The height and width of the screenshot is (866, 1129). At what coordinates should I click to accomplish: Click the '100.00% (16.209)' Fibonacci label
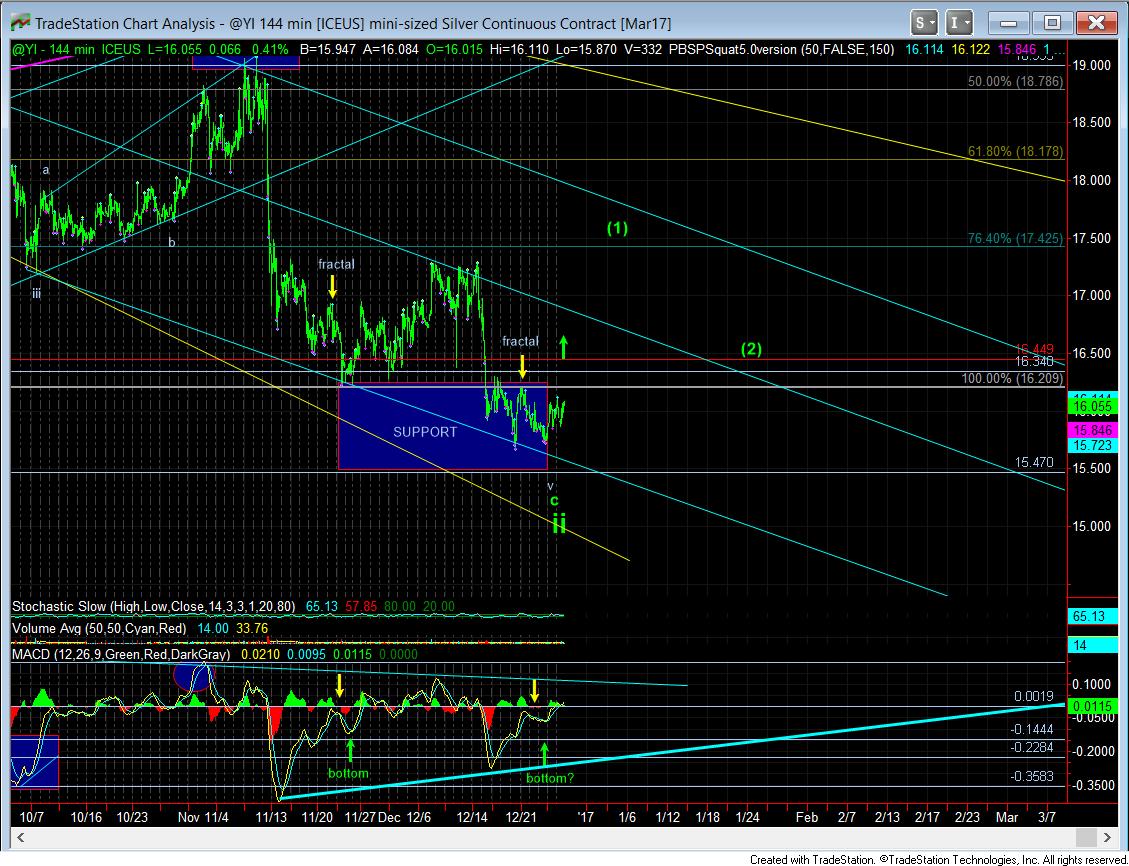pos(1012,378)
